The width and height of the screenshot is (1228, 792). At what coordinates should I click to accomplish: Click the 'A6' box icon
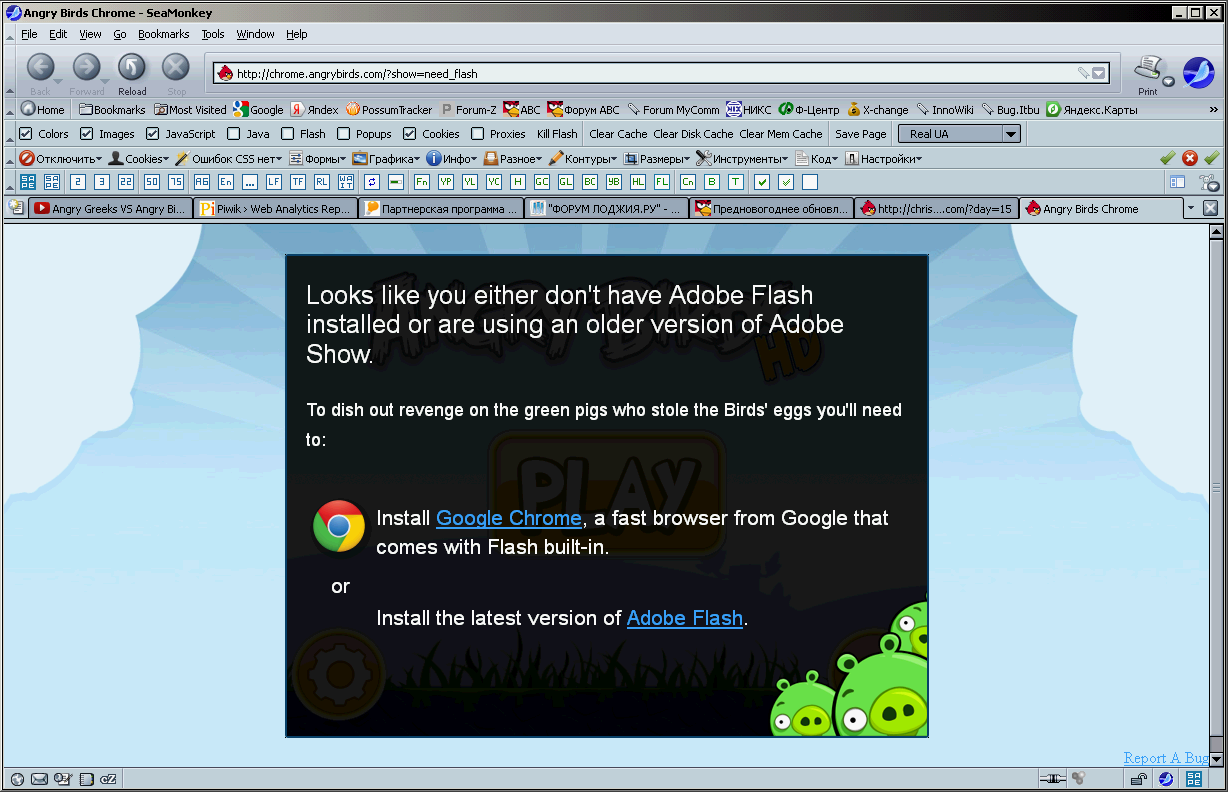[x=202, y=182]
